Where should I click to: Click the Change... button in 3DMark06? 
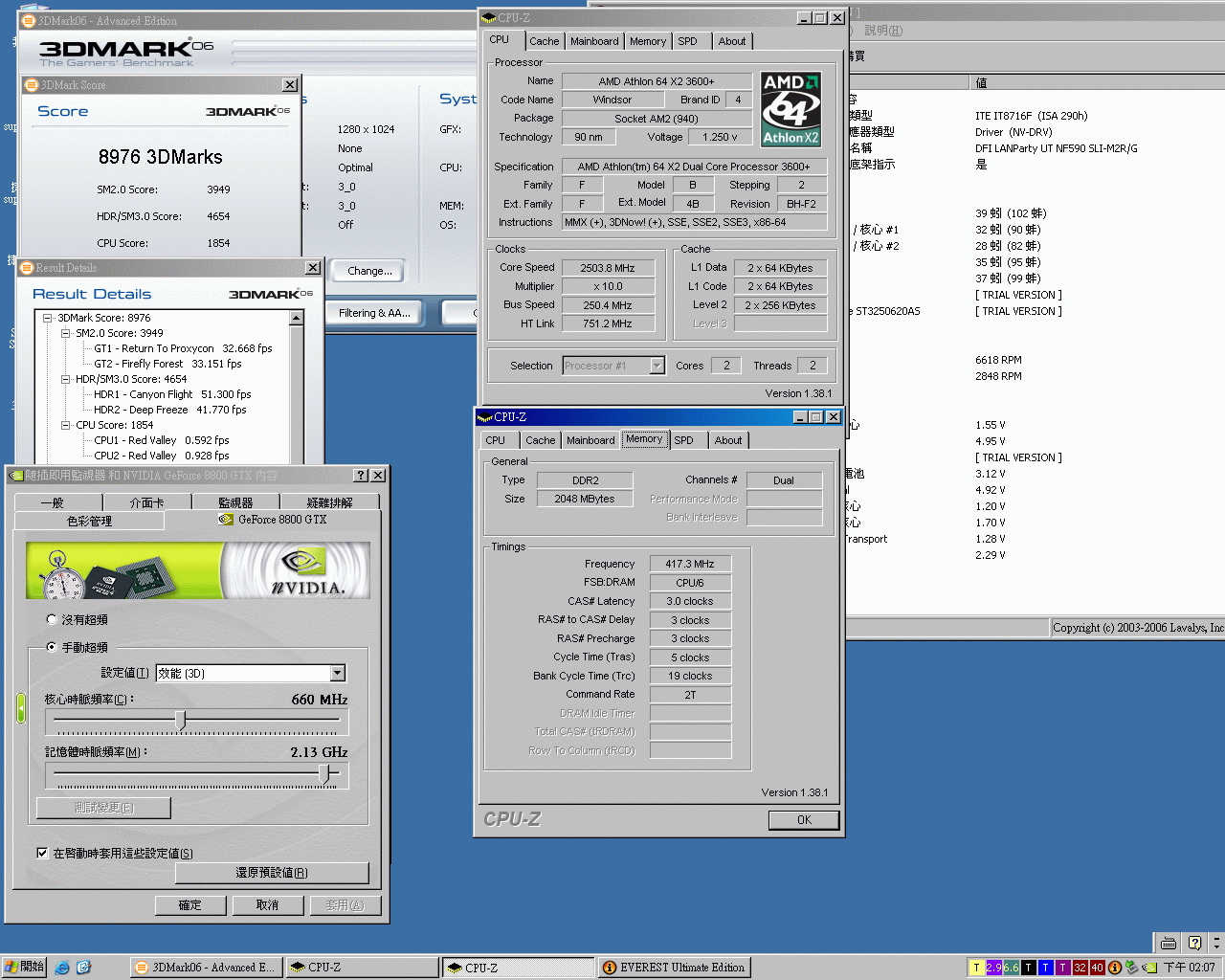pyautogui.click(x=369, y=271)
